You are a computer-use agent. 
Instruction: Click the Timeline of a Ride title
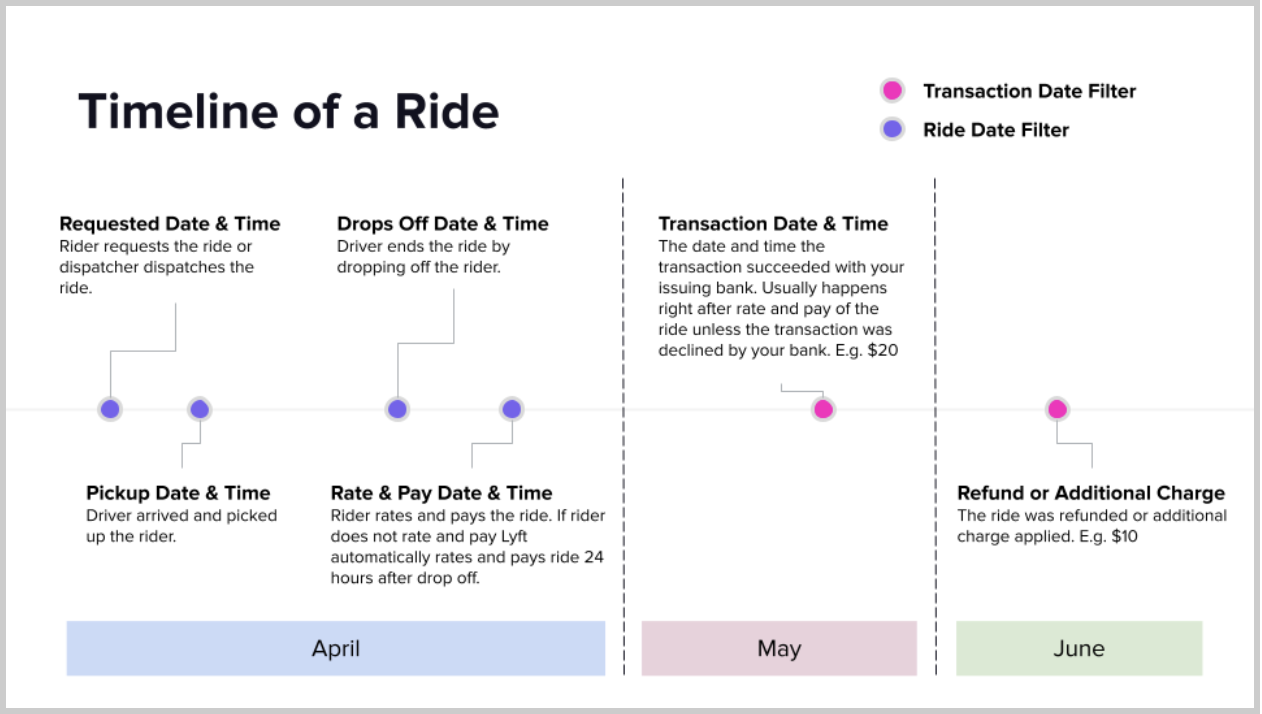click(x=288, y=111)
